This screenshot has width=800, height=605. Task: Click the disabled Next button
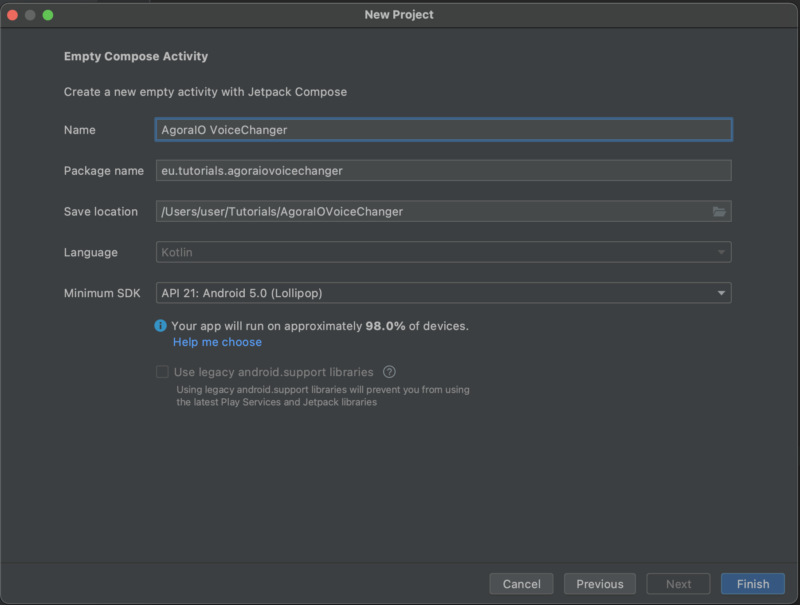point(677,583)
